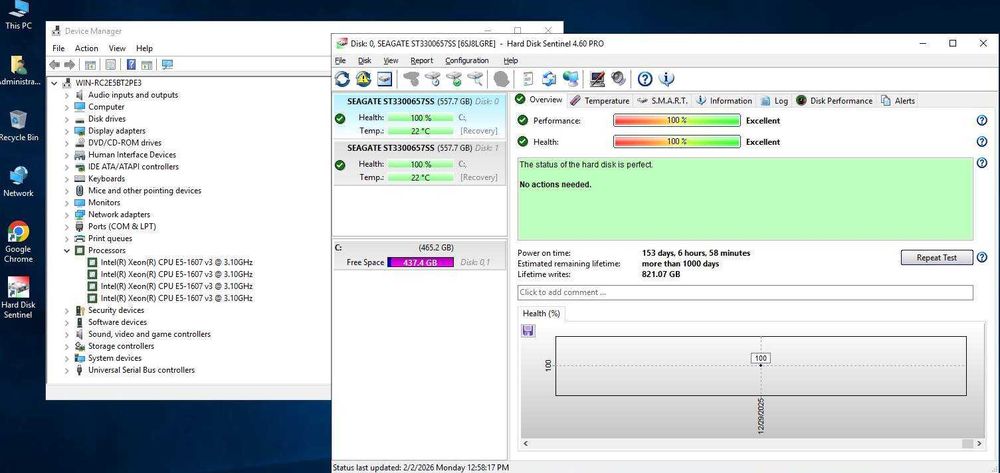Expand the Disk drives node
The width and height of the screenshot is (1000, 473).
[67, 119]
